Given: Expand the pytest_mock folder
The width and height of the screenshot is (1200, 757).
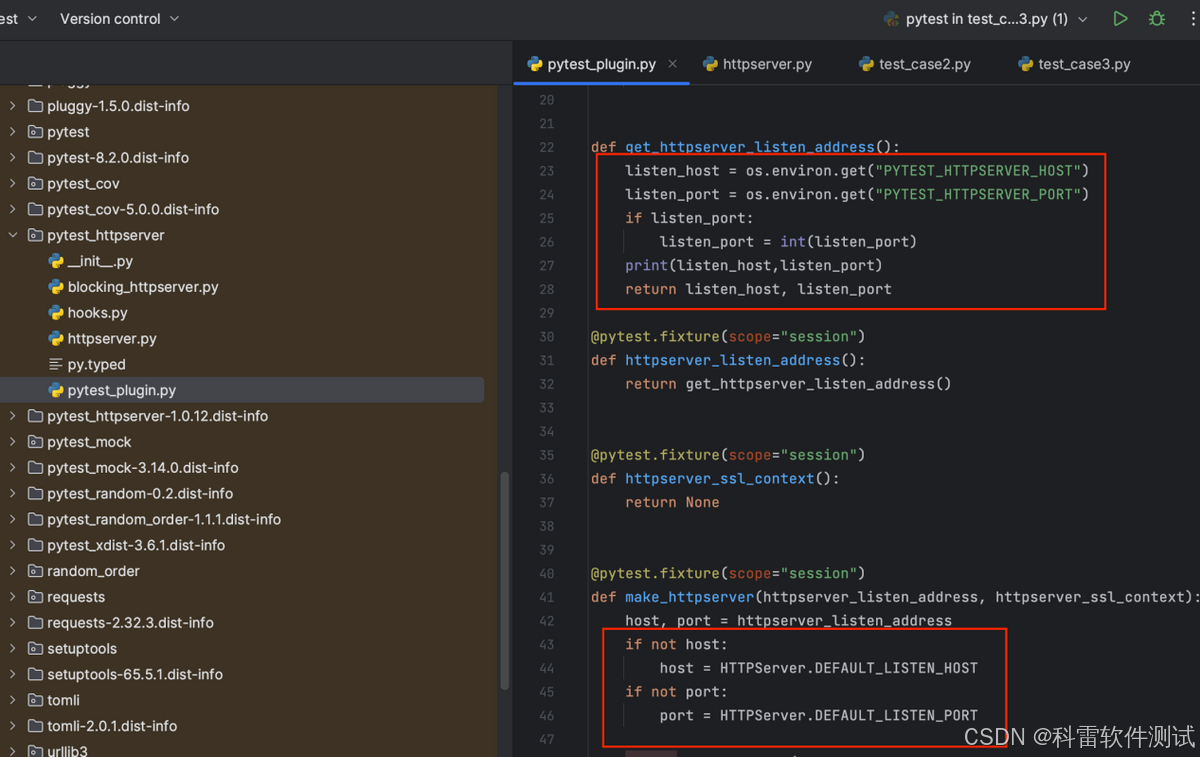Looking at the screenshot, I should coord(13,442).
